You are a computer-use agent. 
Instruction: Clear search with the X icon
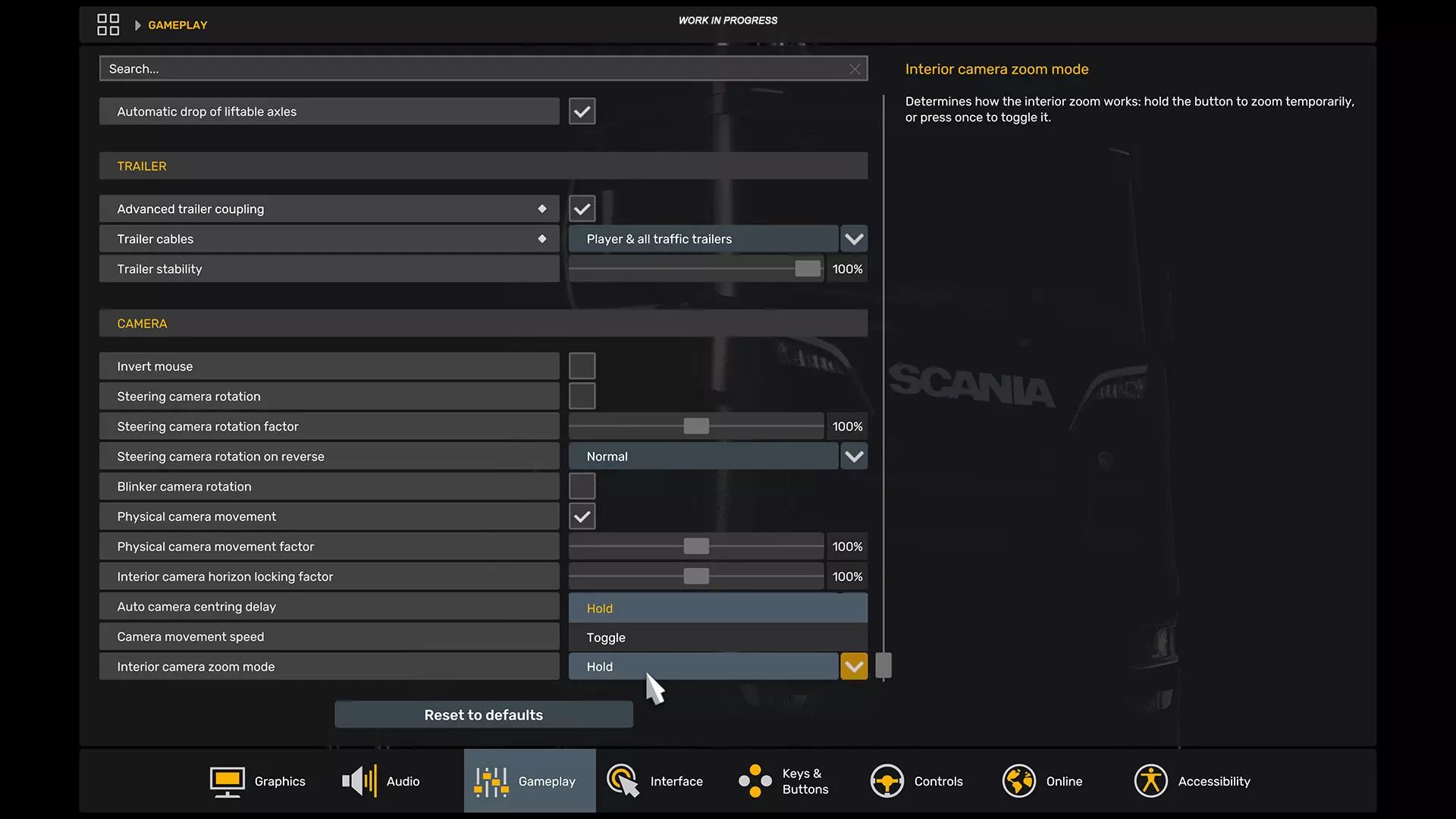pyautogui.click(x=855, y=69)
